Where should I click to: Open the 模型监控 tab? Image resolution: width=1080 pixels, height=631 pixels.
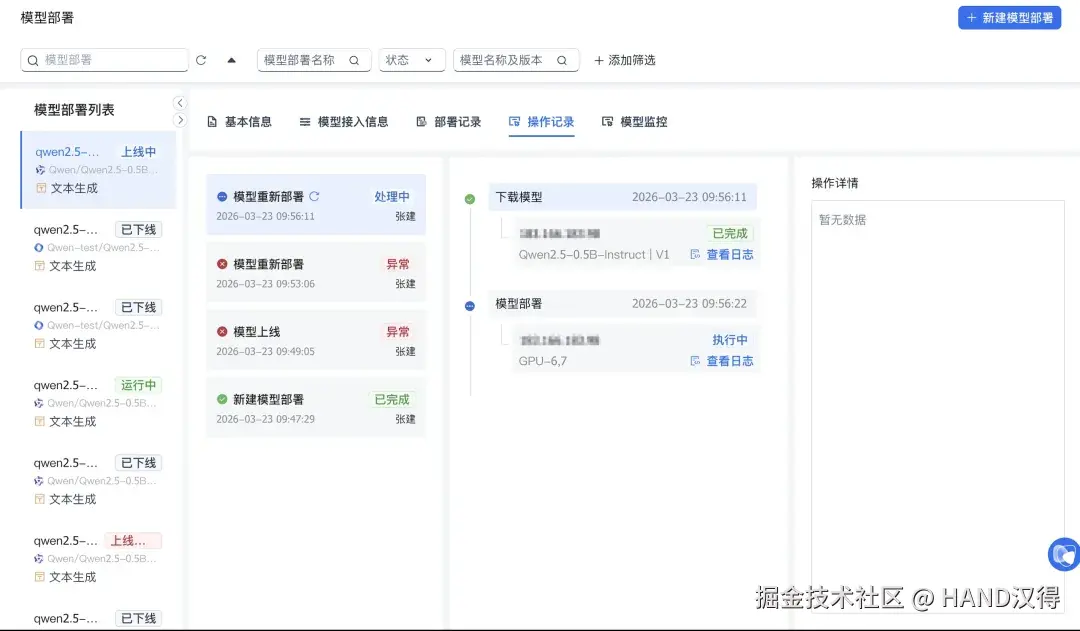(634, 122)
